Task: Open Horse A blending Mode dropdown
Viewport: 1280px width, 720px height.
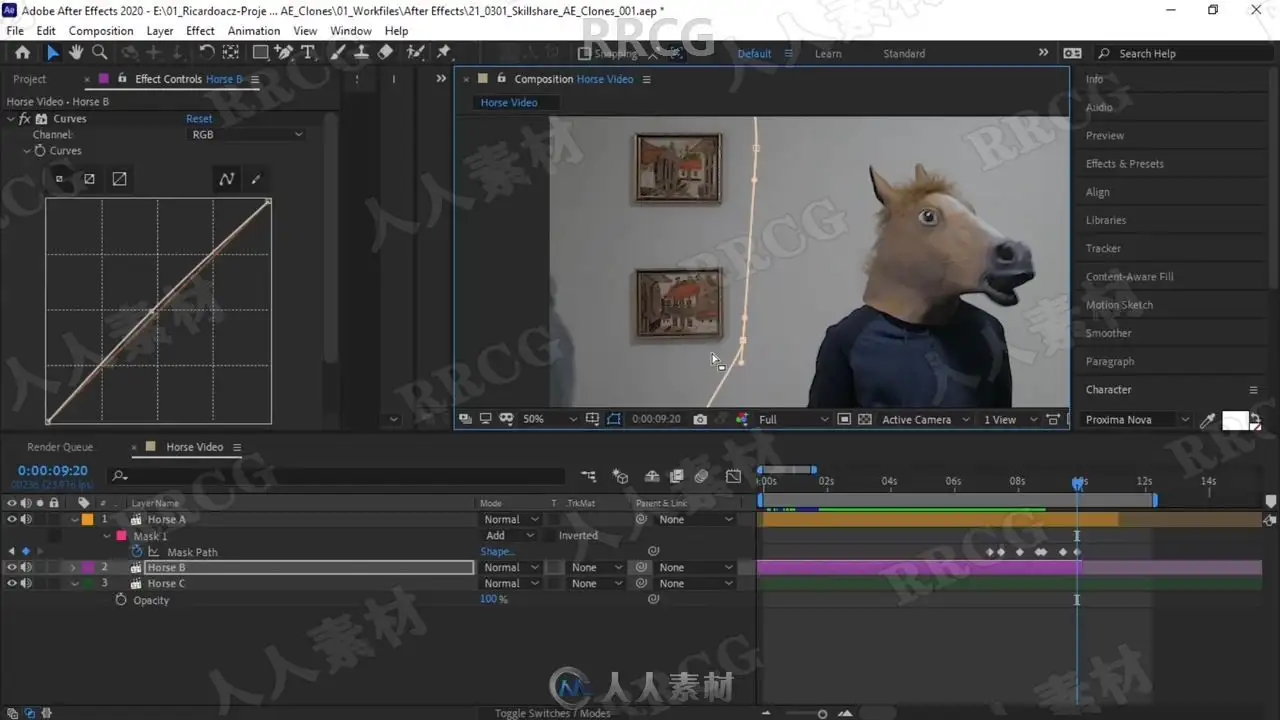Action: (x=511, y=520)
